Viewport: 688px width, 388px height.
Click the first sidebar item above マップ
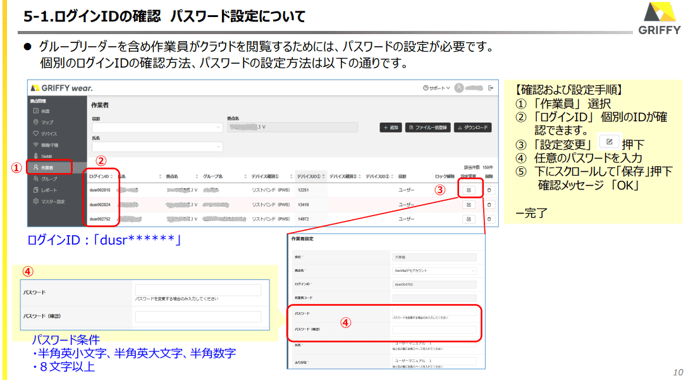[41, 111]
